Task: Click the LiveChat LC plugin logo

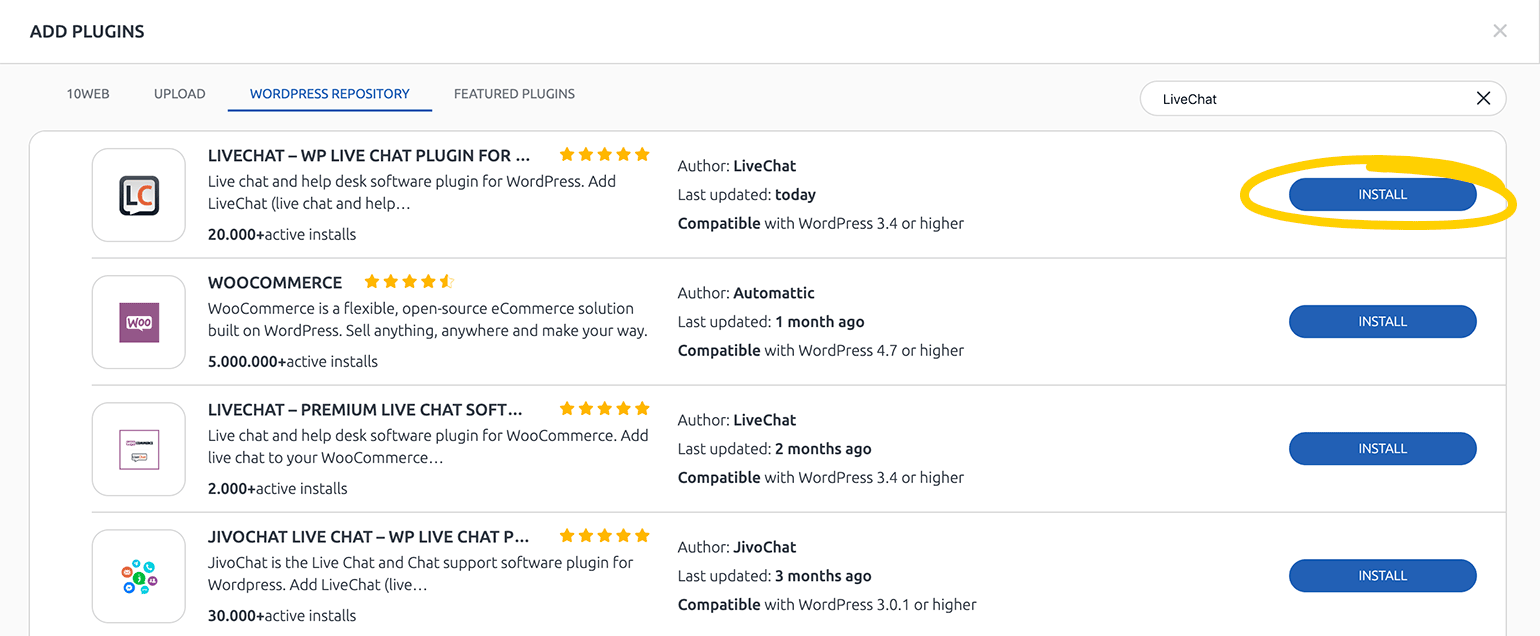Action: tap(138, 194)
